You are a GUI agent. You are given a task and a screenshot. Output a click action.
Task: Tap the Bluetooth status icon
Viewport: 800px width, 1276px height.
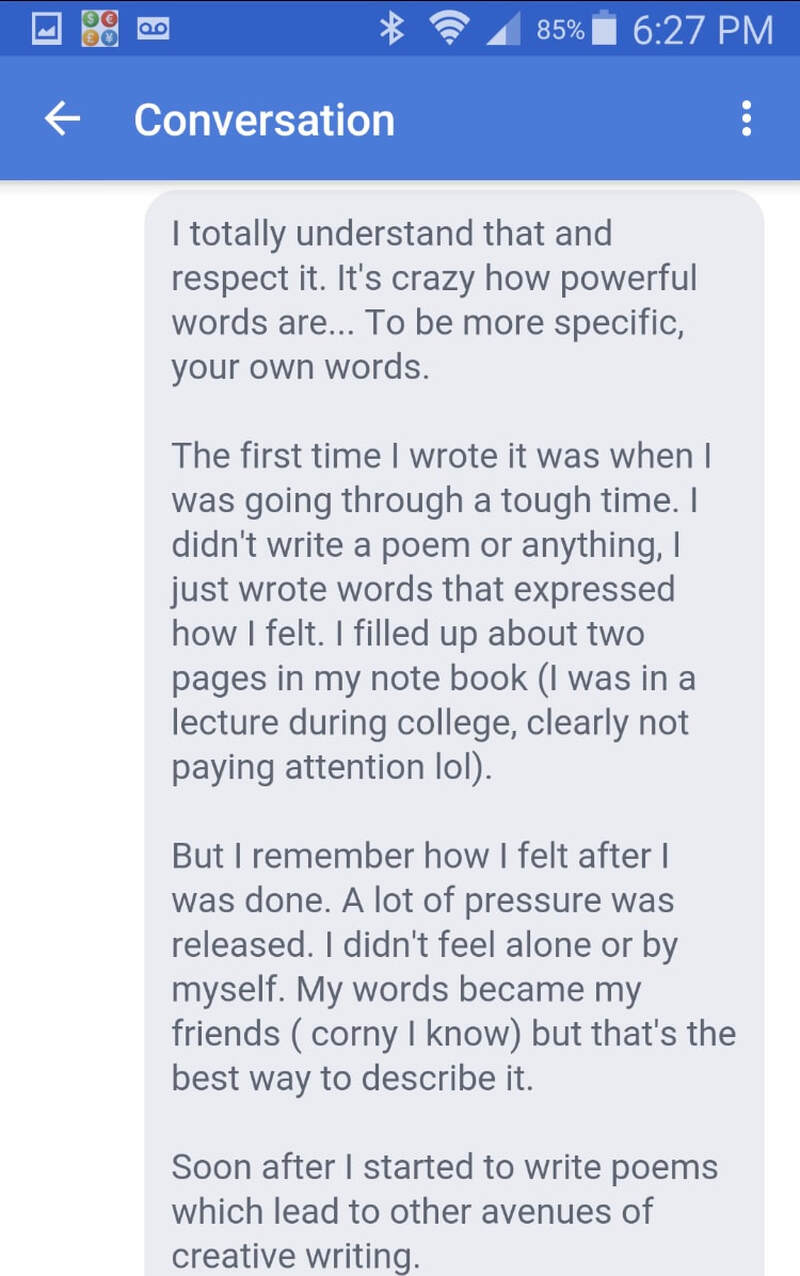point(390,29)
